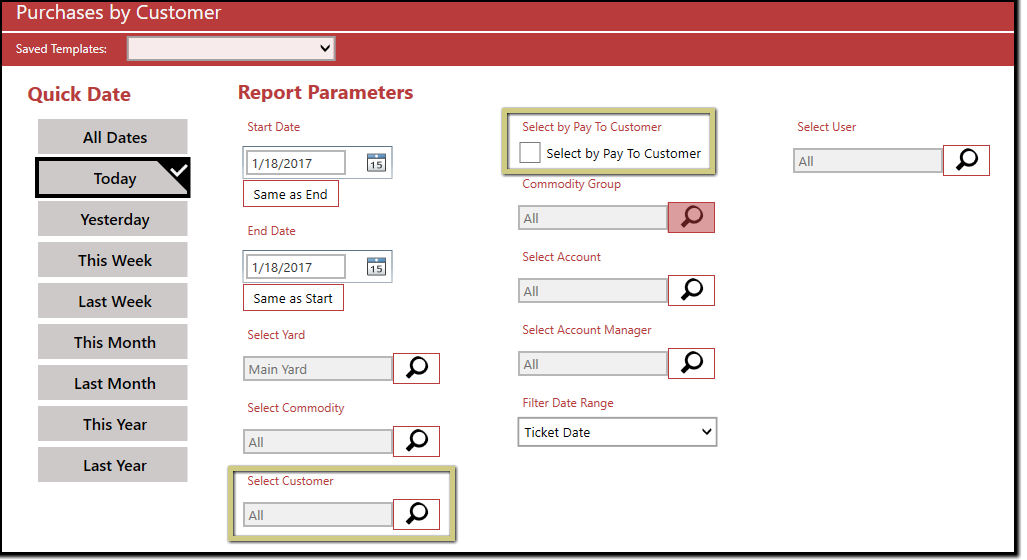Click the Select Customer search magnifier

[x=416, y=514]
